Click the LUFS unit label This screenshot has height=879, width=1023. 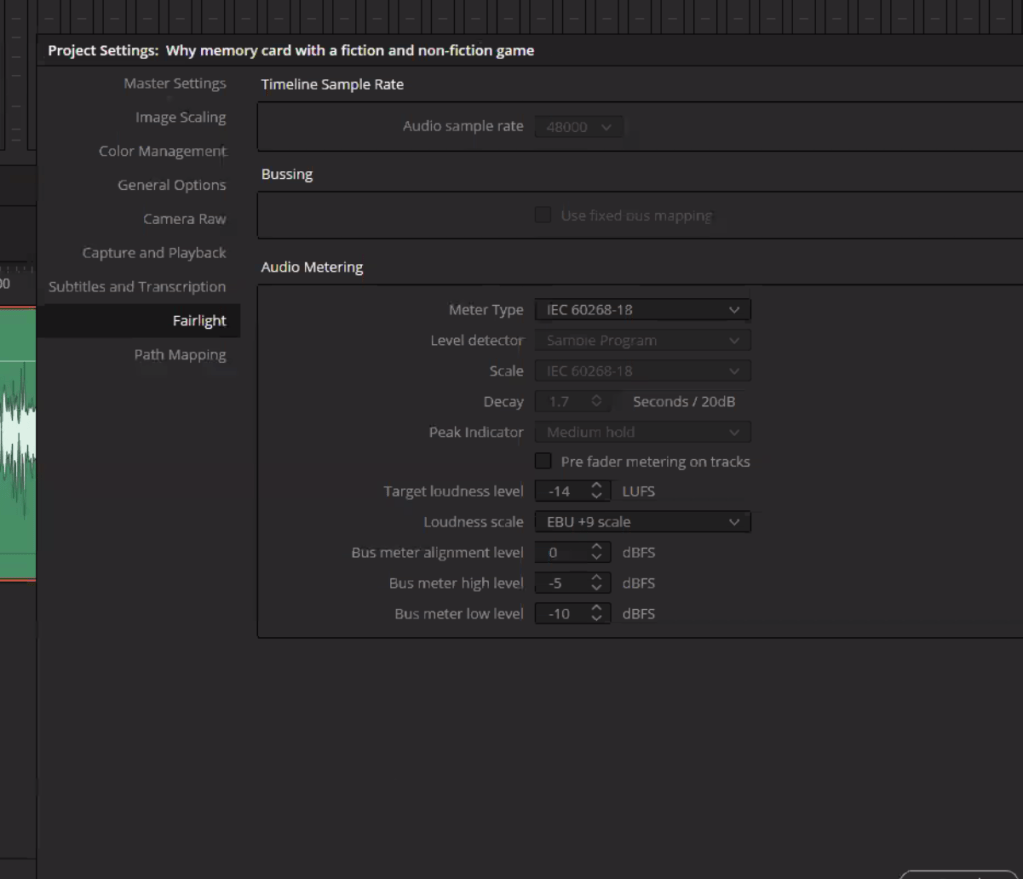[x=638, y=491]
